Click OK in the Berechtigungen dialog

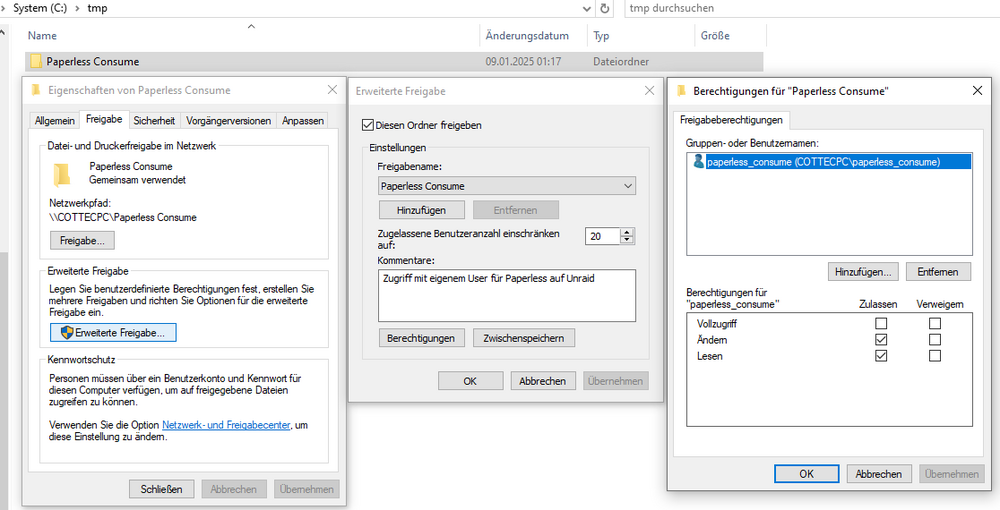(807, 474)
